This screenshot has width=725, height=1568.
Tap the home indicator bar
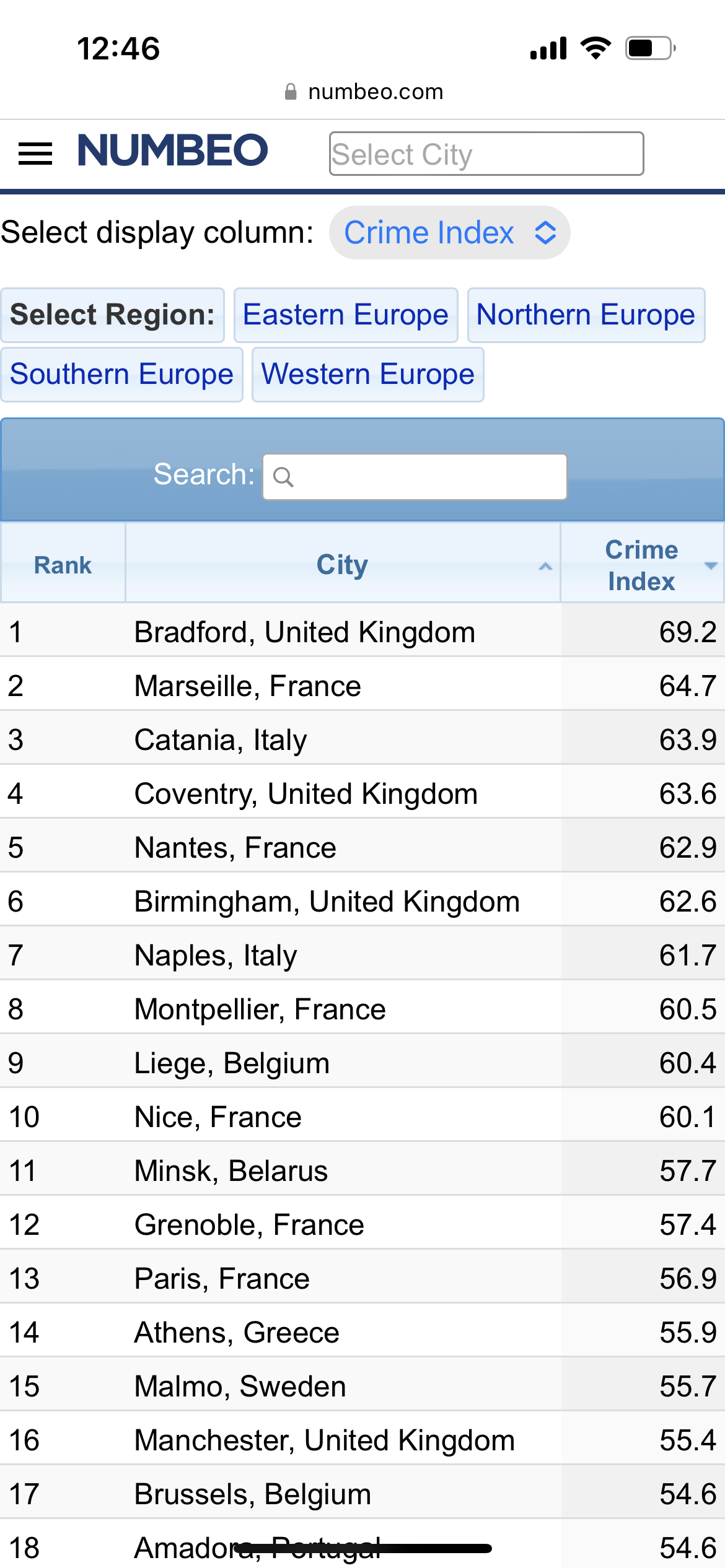363,1549
